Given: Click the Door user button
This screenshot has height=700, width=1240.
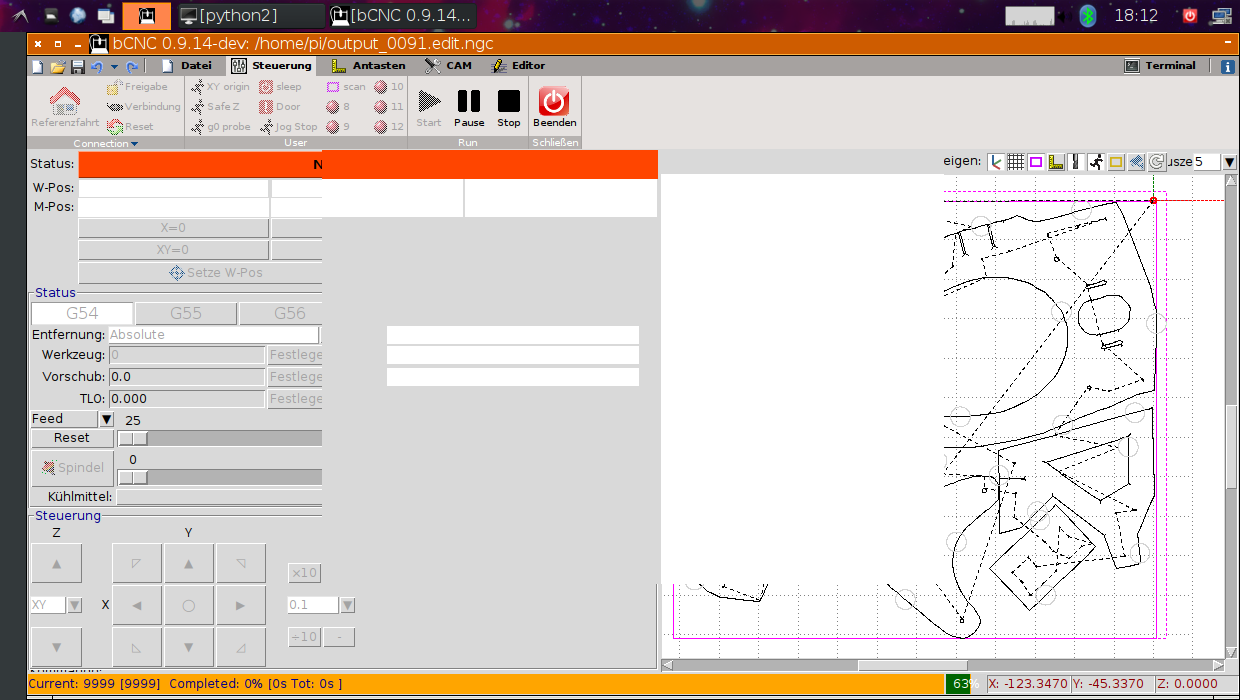Looking at the screenshot, I should pyautogui.click(x=280, y=107).
